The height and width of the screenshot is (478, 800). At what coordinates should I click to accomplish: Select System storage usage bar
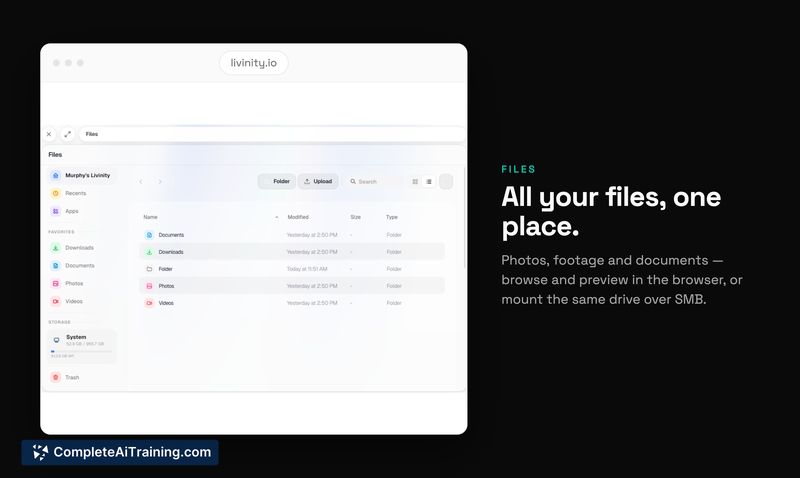coord(81,351)
